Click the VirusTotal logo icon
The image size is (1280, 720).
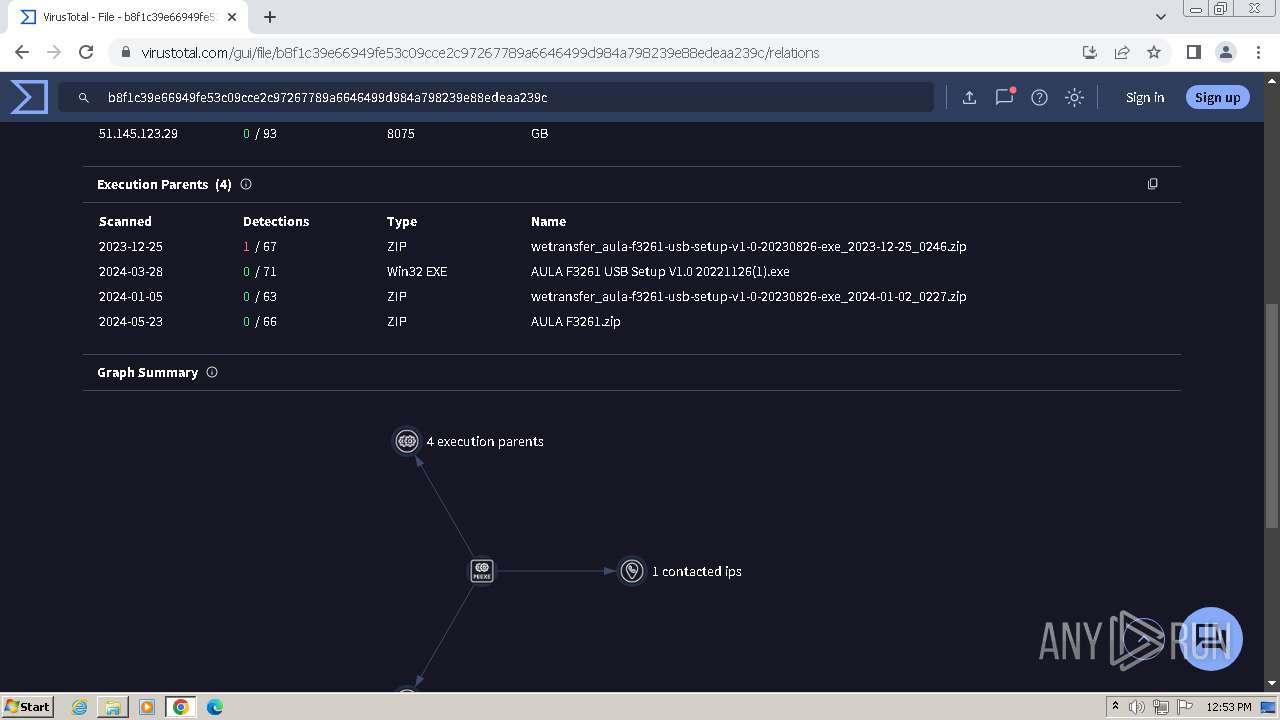pyautogui.click(x=29, y=97)
